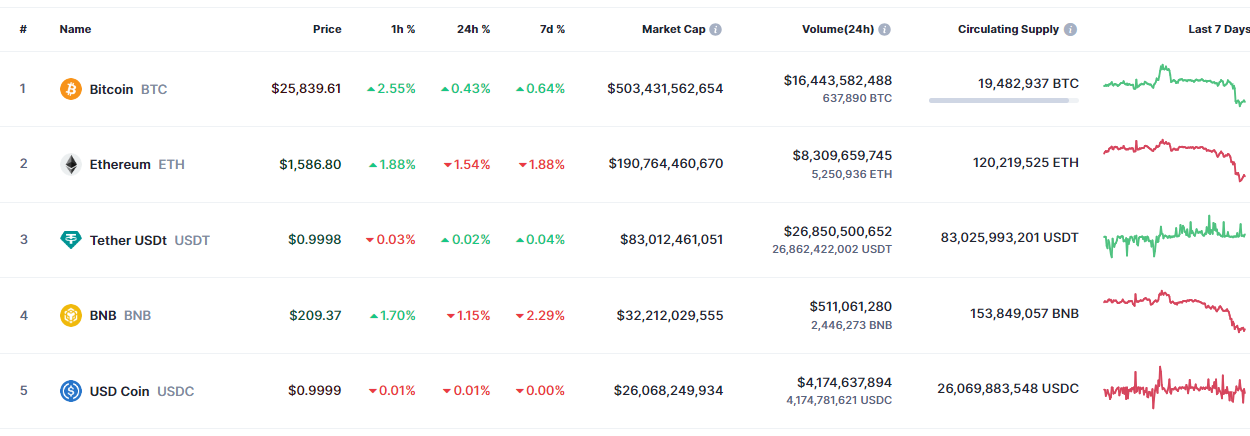The height and width of the screenshot is (436, 1250).
Task: Click the Tether USDt logo icon
Action: [x=71, y=240]
